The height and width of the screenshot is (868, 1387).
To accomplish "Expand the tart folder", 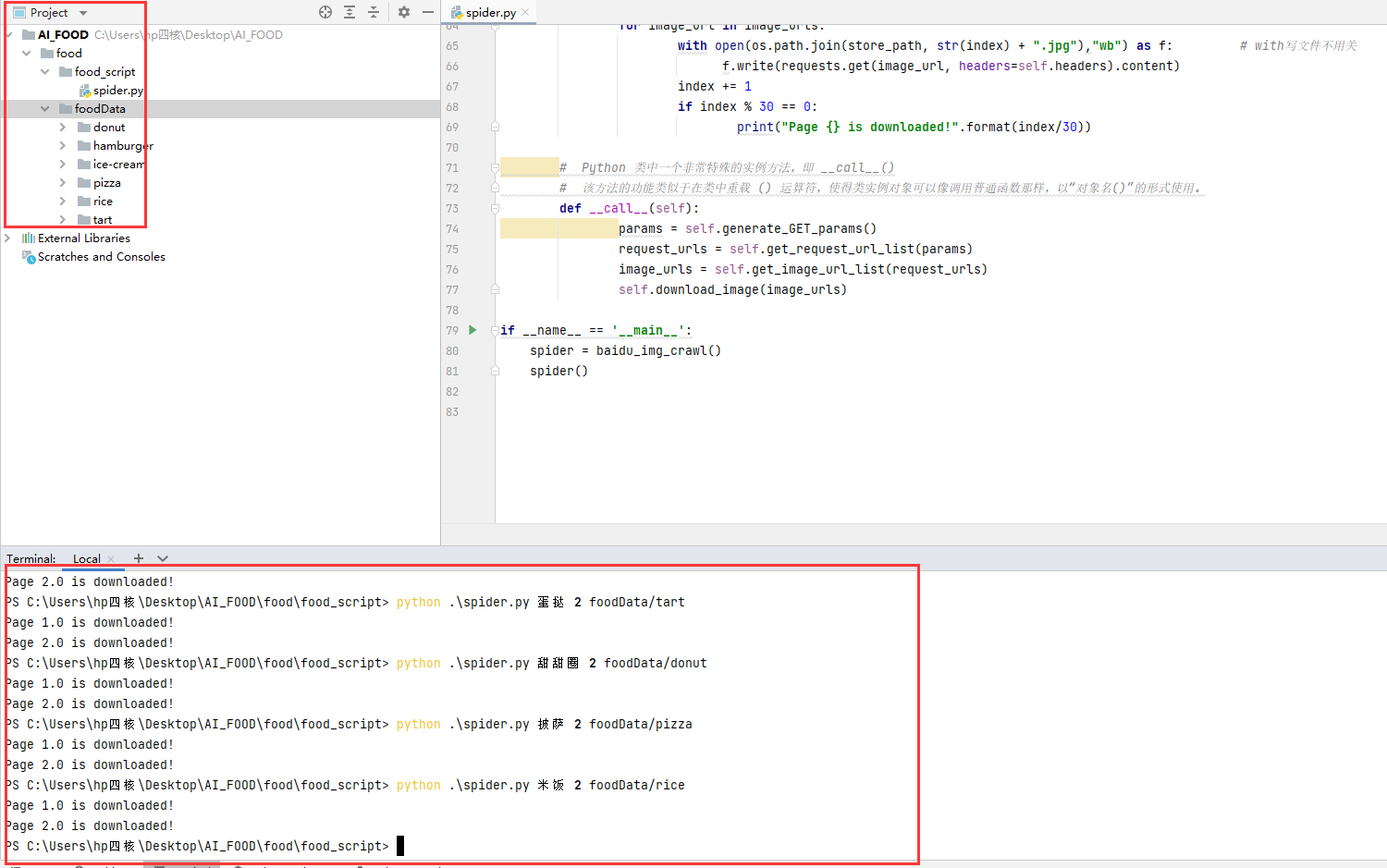I will coord(63,220).
